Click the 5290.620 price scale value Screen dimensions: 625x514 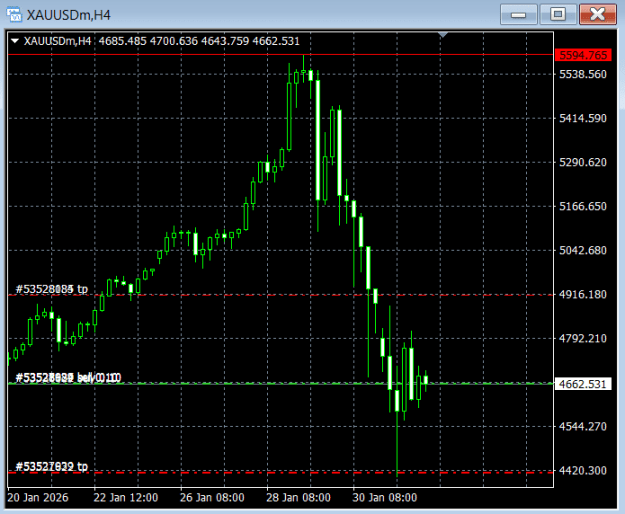pos(583,162)
